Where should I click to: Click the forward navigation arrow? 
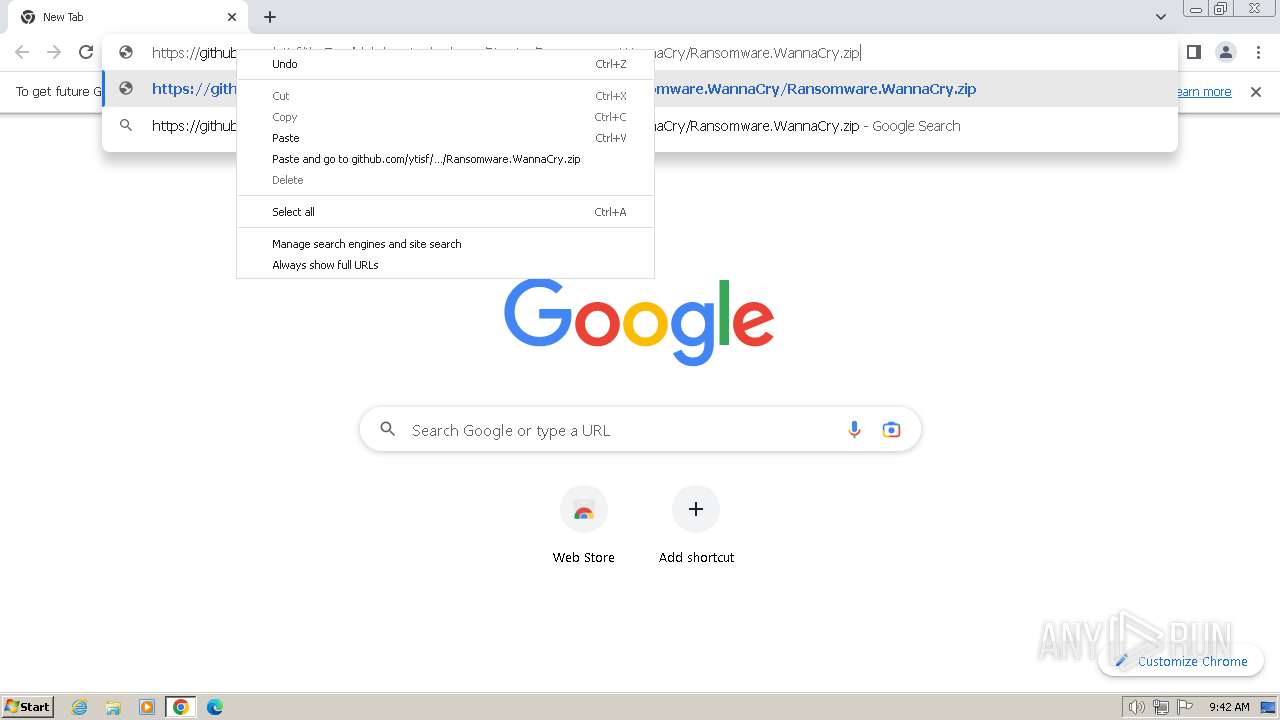[x=54, y=52]
